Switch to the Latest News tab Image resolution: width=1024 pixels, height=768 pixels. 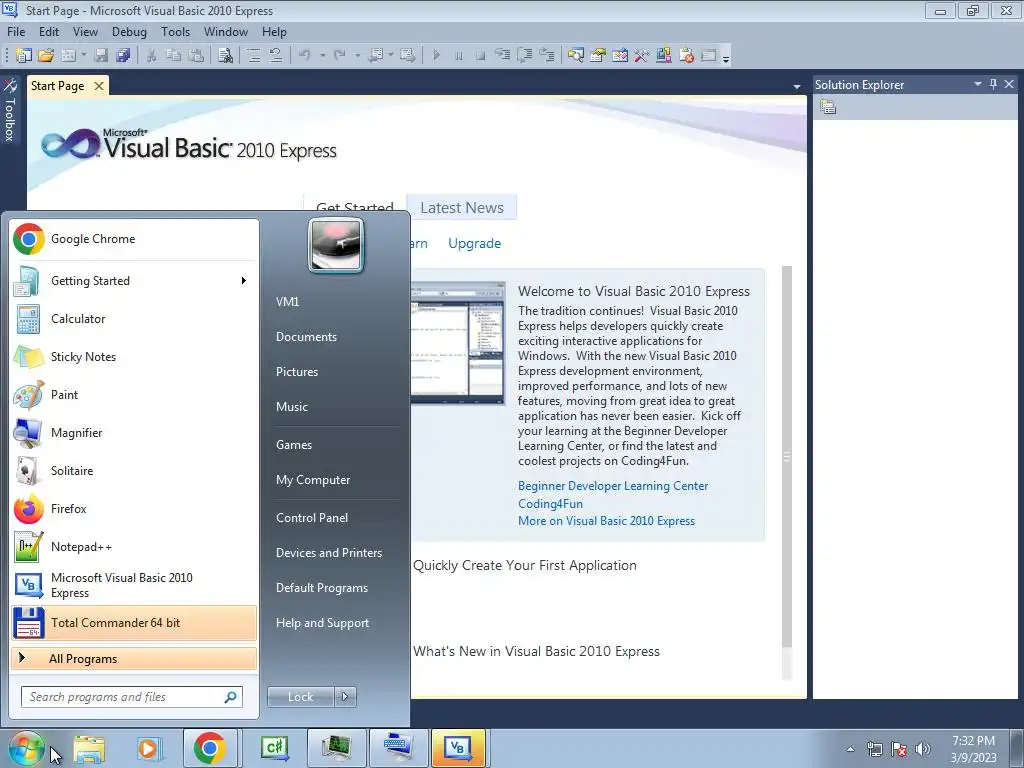pos(462,208)
